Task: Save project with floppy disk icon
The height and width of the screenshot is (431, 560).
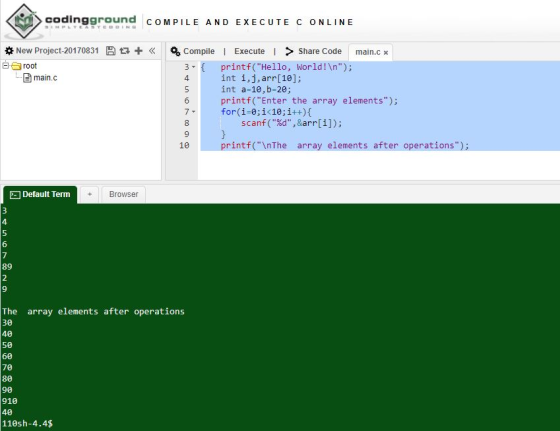Action: (x=111, y=51)
